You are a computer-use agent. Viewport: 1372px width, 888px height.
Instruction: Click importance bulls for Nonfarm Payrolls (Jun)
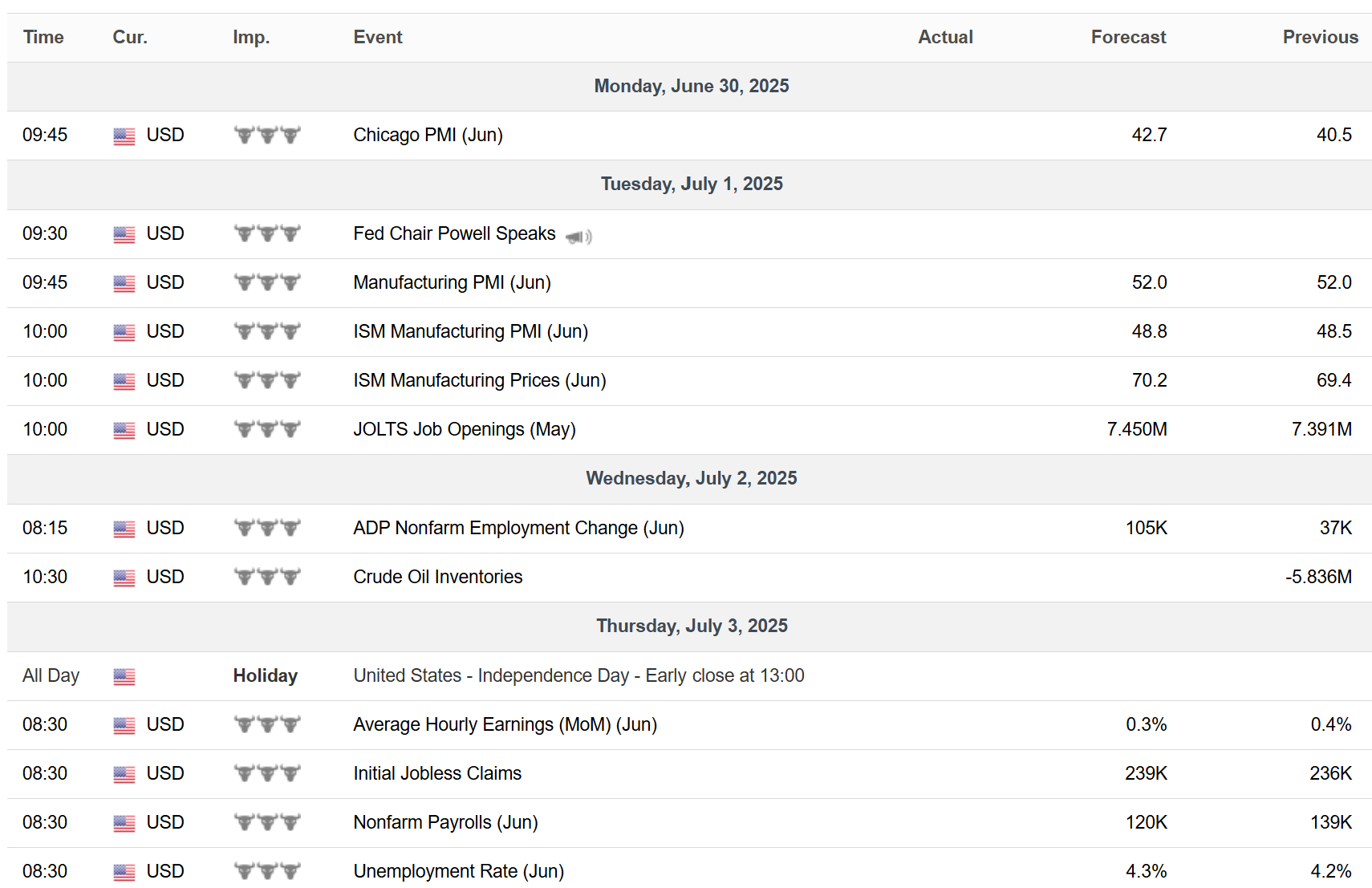point(267,822)
